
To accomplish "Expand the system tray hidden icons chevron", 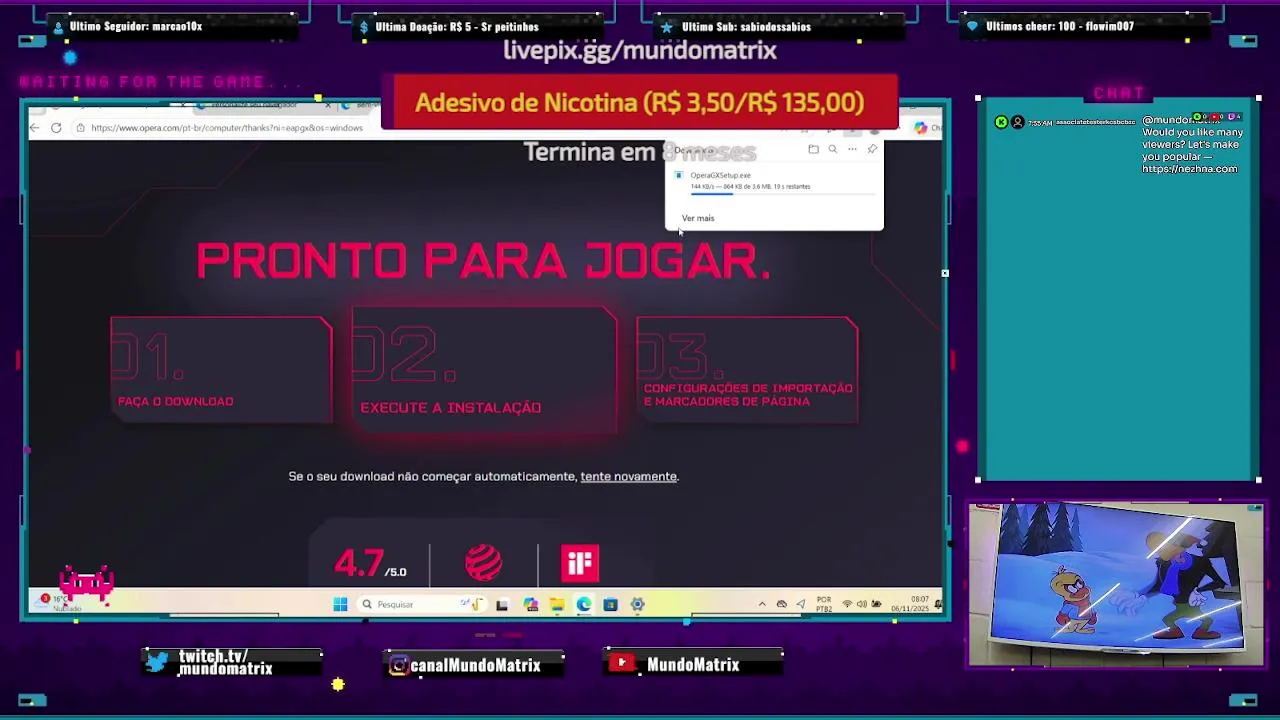I will tap(762, 604).
